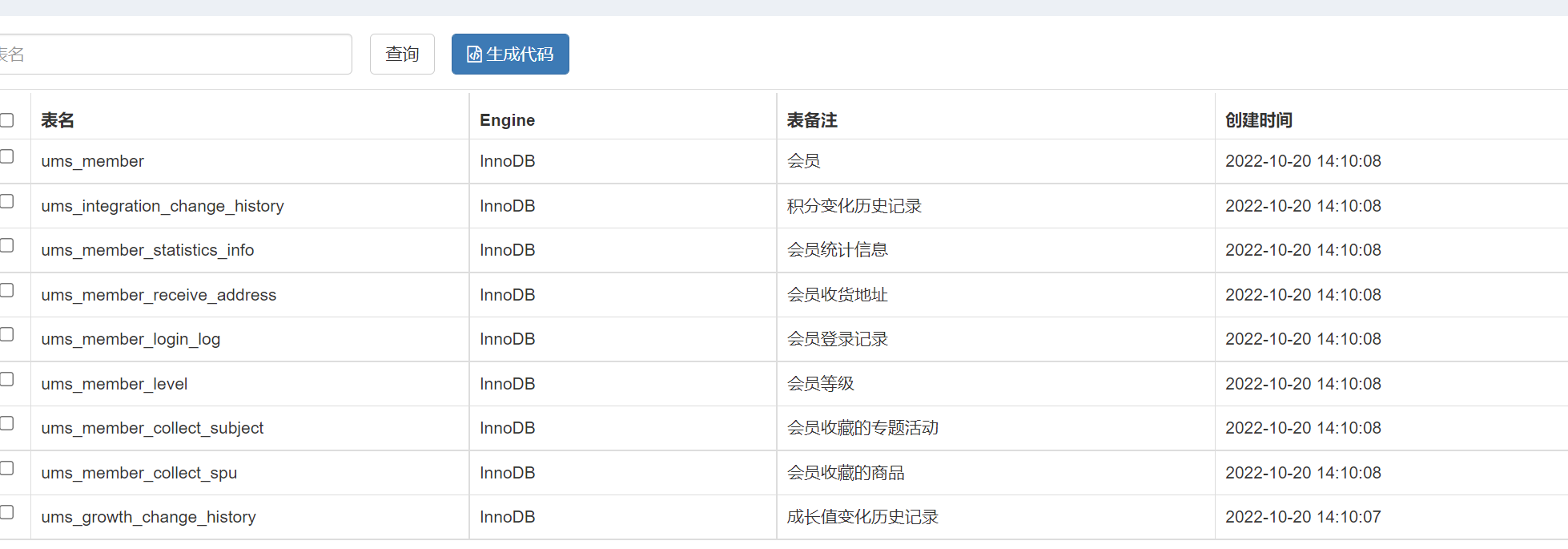Image resolution: width=1568 pixels, height=549 pixels.
Task: Select the ums_member_login_log row checkbox
Action: pos(6,334)
